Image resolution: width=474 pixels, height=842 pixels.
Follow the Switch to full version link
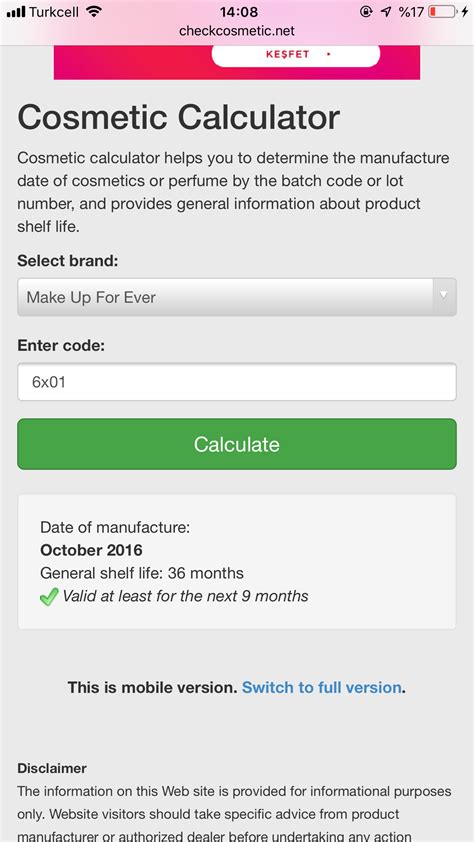point(322,687)
